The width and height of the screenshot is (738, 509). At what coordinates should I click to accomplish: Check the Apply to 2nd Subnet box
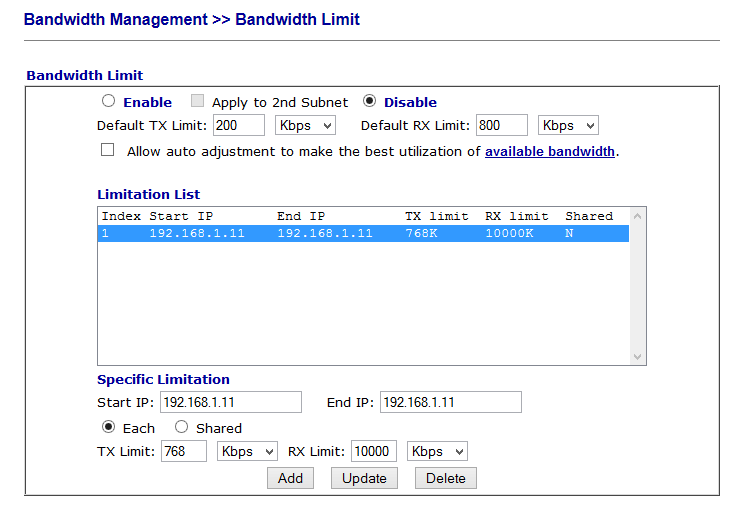point(197,101)
